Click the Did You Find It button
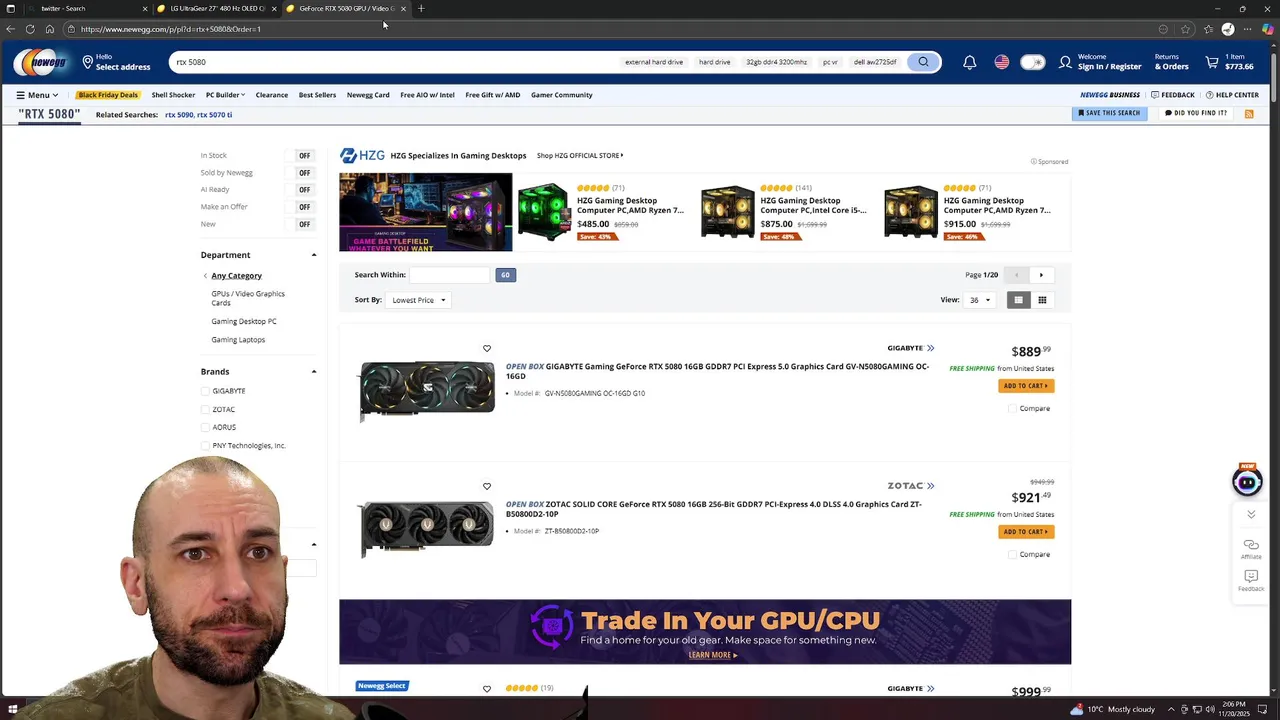The width and height of the screenshot is (1280, 720). click(1196, 113)
